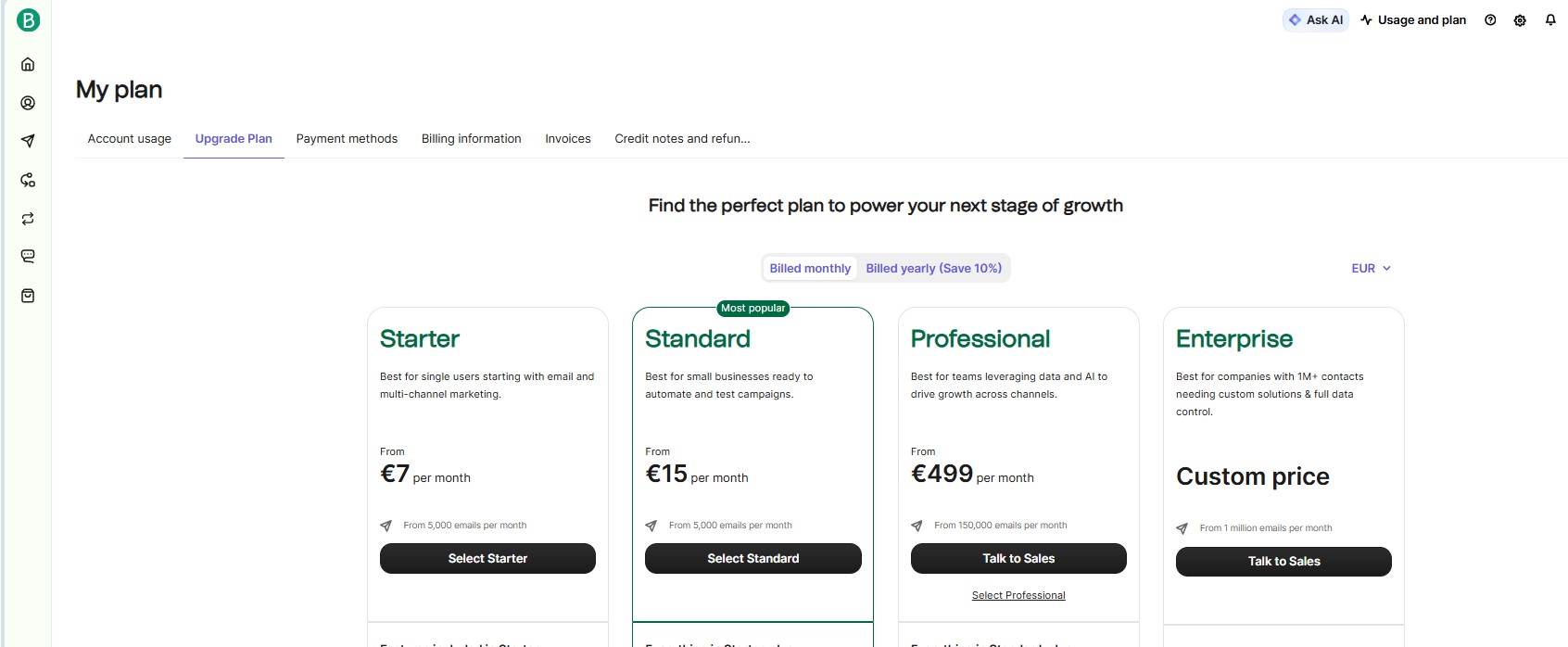1568x647 pixels.
Task: Switch to the Payment methods tab
Action: (x=347, y=138)
